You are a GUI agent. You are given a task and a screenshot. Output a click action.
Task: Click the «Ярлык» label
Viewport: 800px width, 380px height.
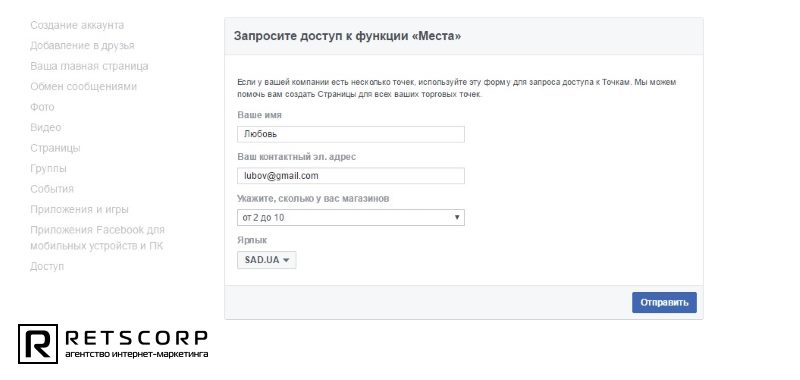pyautogui.click(x=252, y=240)
